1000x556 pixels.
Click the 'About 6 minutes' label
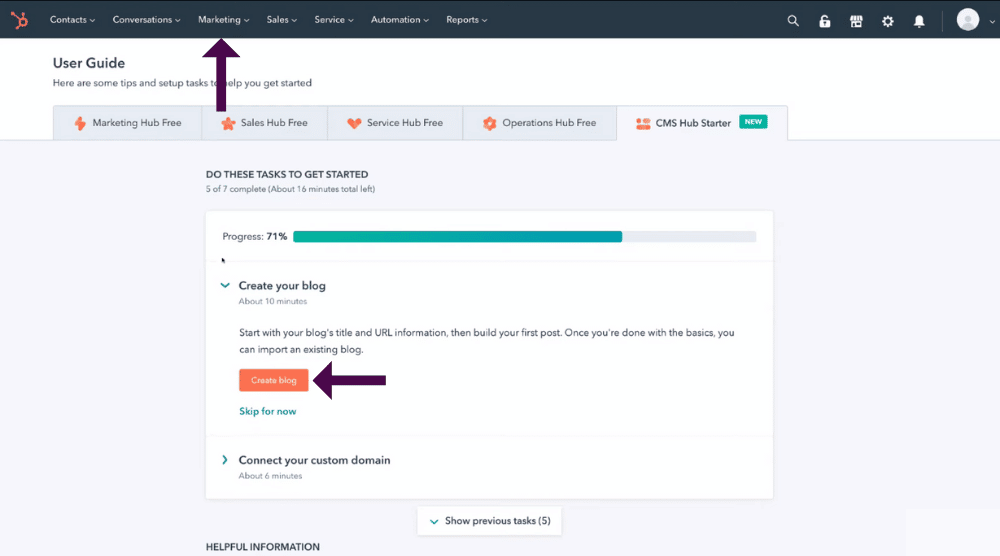coord(270,476)
